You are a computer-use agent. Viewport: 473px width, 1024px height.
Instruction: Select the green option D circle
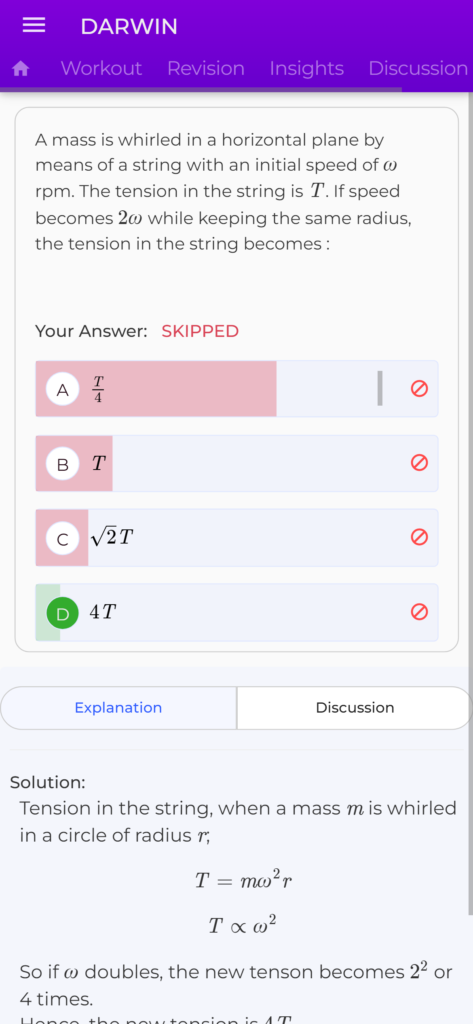coord(63,613)
